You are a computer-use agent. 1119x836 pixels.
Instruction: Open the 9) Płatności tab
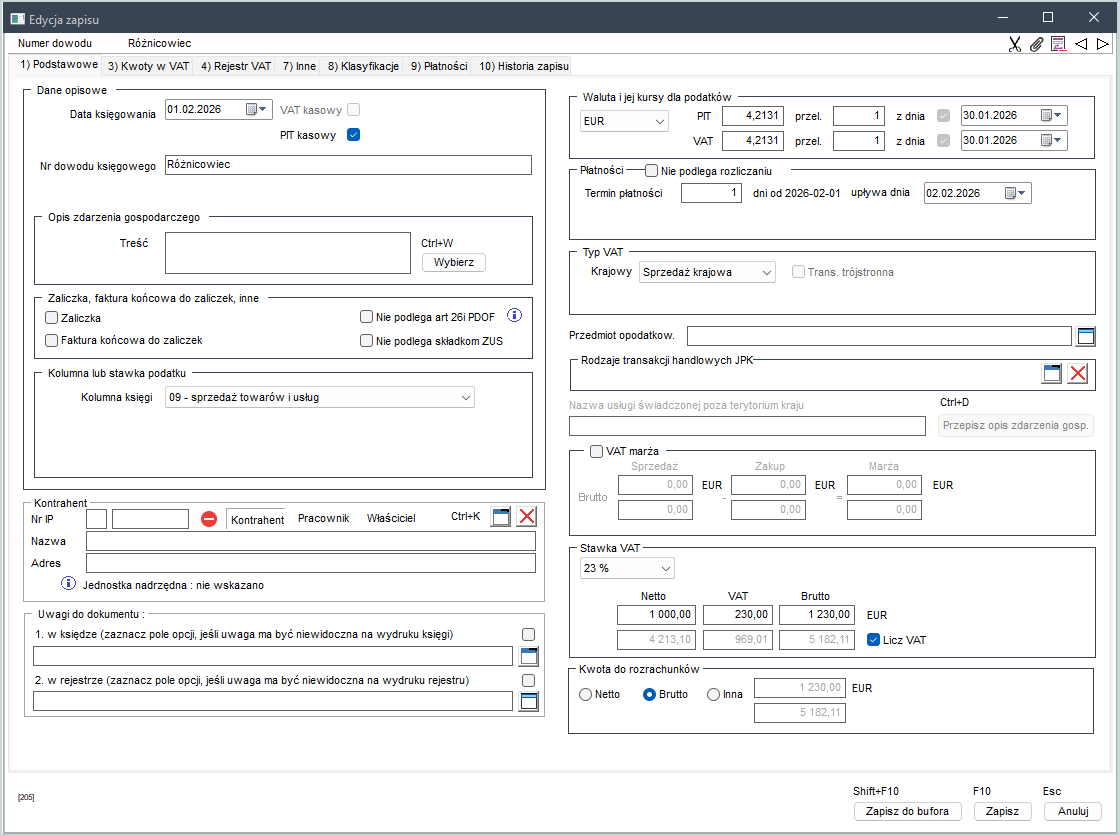(x=439, y=66)
